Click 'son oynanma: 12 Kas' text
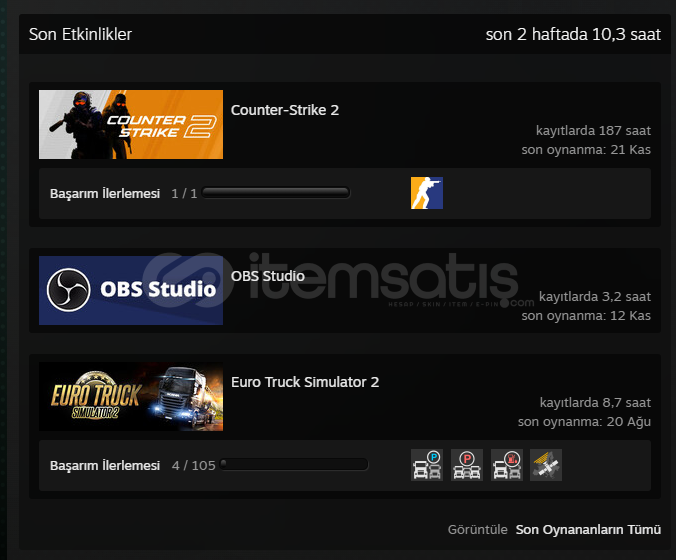 pos(586,316)
